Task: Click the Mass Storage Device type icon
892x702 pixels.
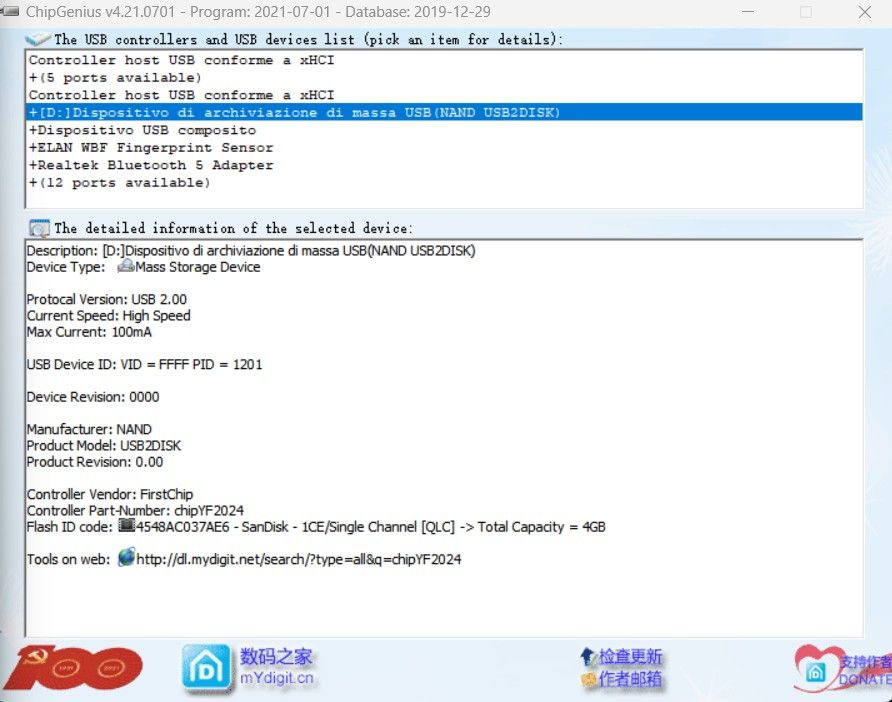Action: point(126,266)
